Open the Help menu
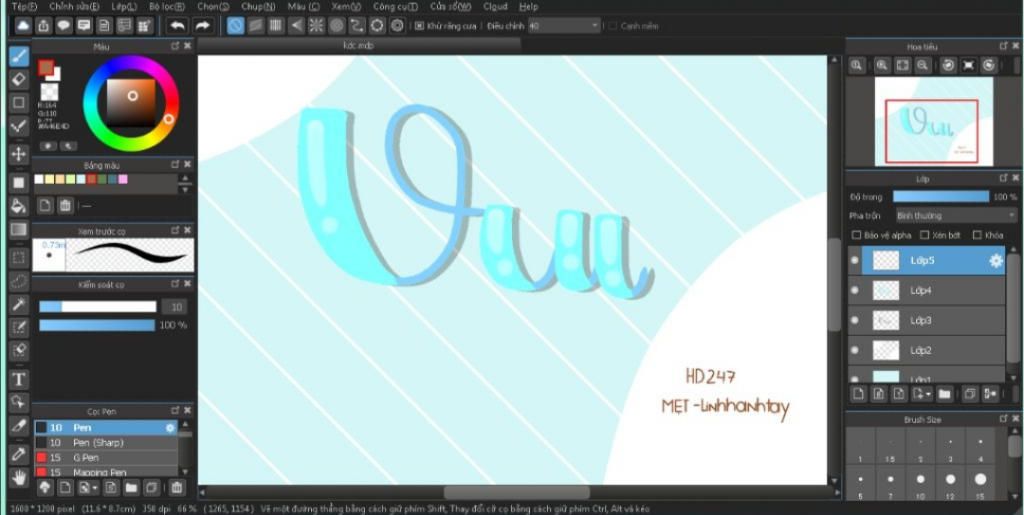Viewport: 1024px width, 515px height. [528, 7]
